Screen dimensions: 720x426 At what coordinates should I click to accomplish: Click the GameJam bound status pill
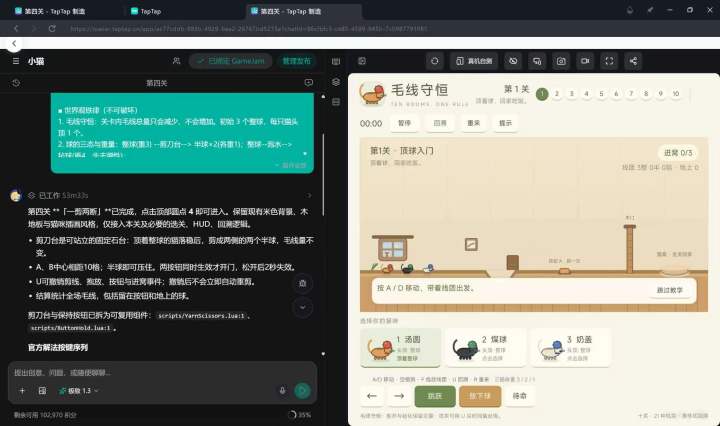tap(231, 61)
